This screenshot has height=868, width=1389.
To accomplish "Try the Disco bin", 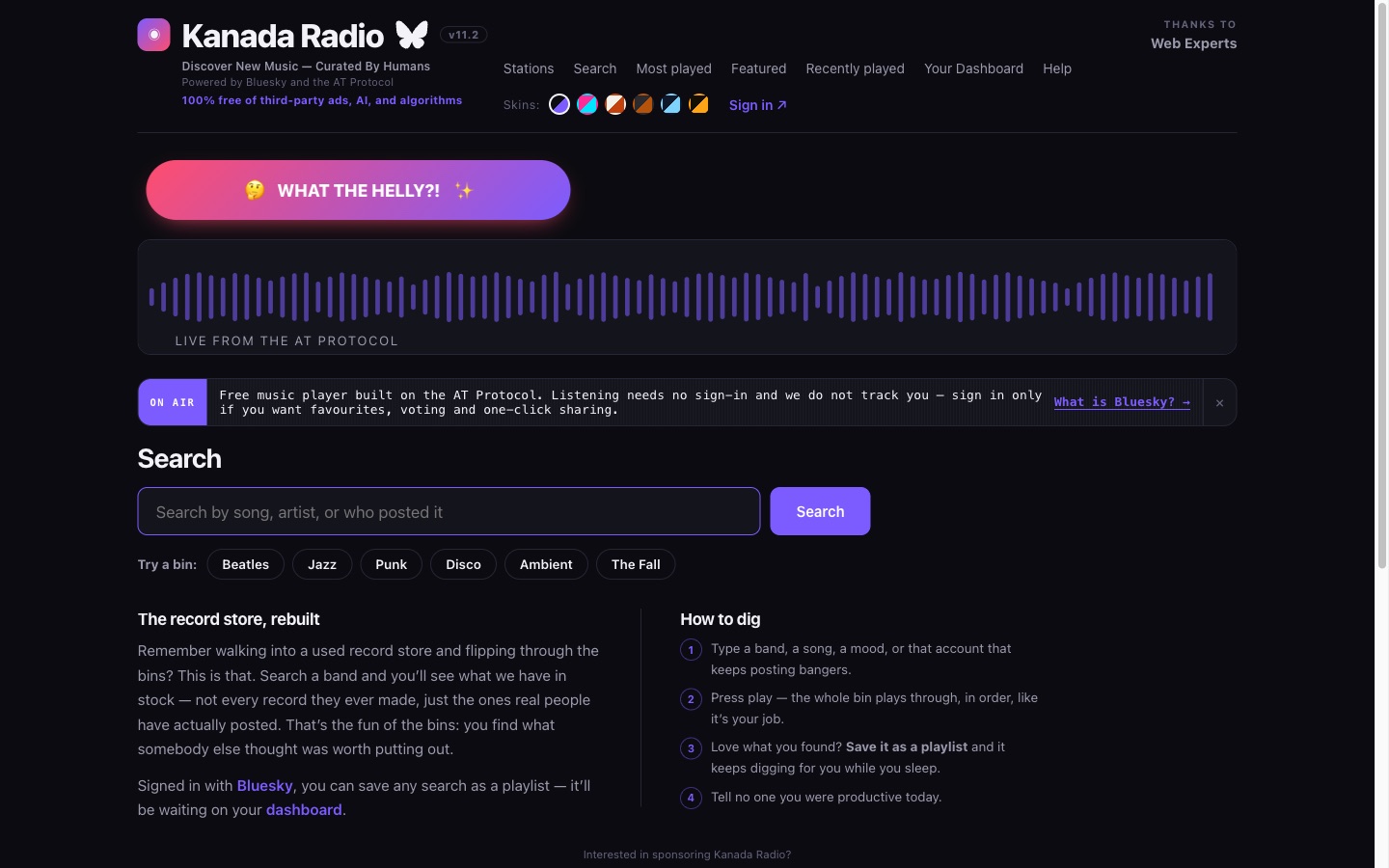I will coord(463,564).
